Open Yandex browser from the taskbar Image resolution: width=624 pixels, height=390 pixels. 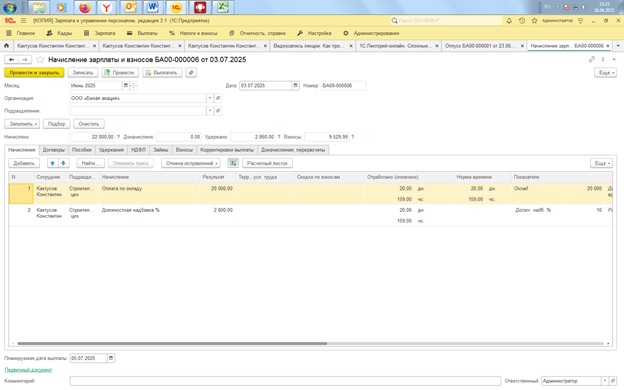107,7
